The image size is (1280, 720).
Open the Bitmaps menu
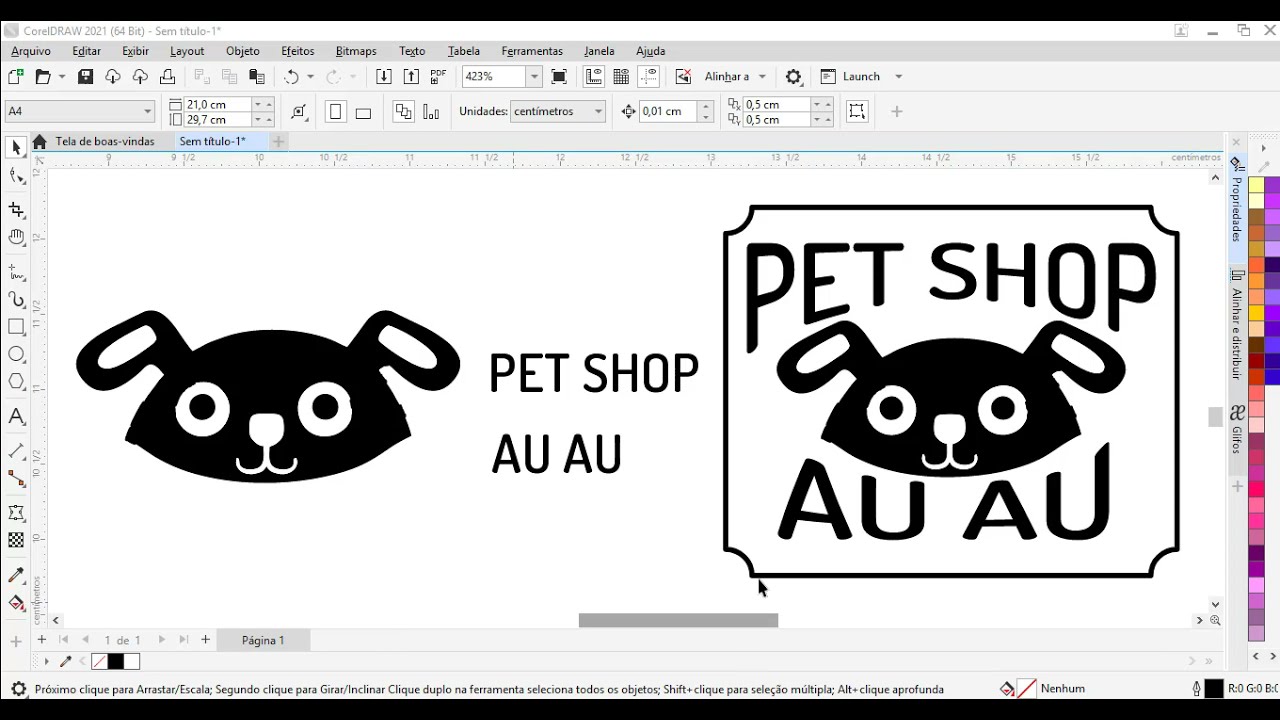[x=356, y=51]
